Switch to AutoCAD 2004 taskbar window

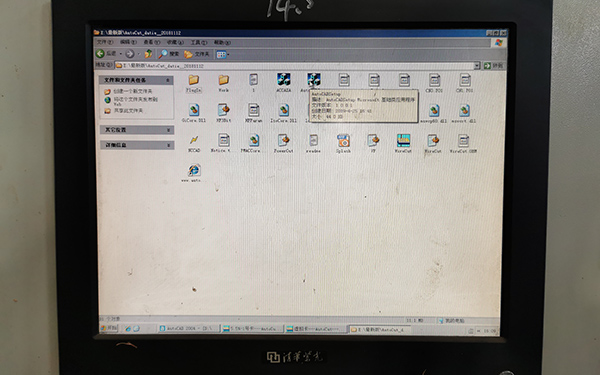tap(189, 328)
